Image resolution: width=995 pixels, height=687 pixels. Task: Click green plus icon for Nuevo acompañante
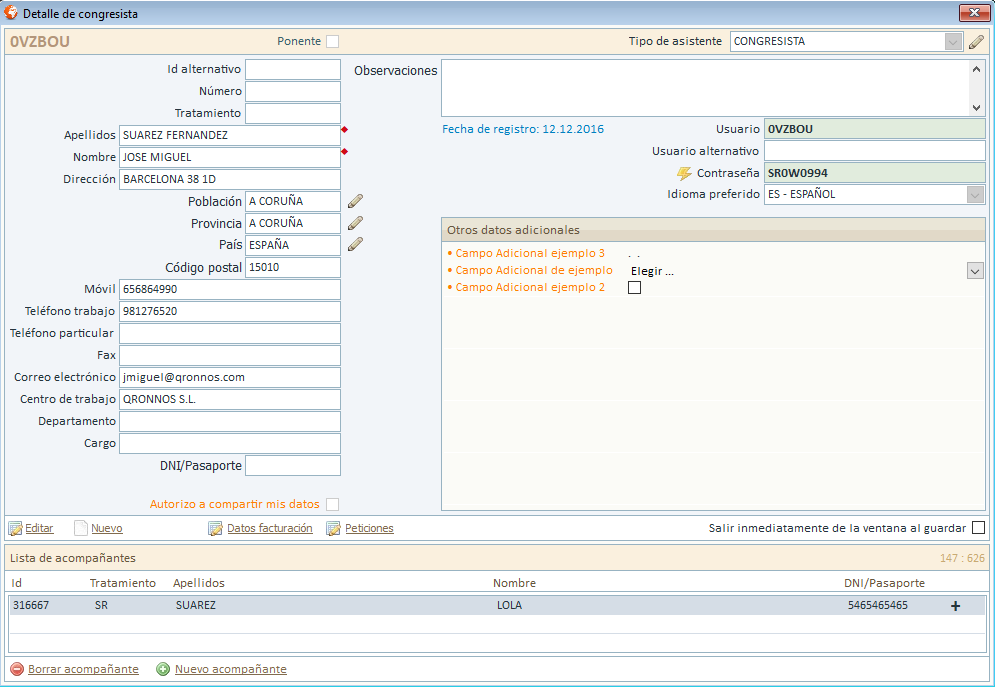tap(163, 669)
